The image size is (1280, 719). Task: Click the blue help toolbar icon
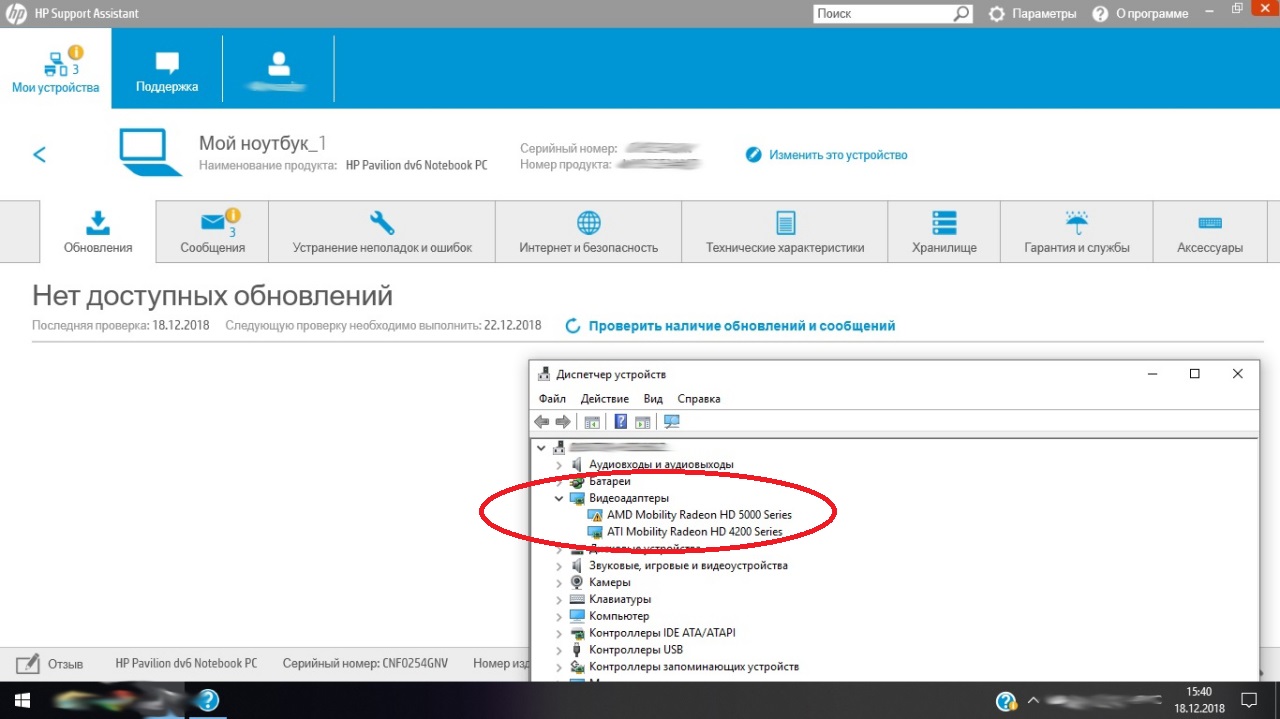pyautogui.click(x=621, y=422)
